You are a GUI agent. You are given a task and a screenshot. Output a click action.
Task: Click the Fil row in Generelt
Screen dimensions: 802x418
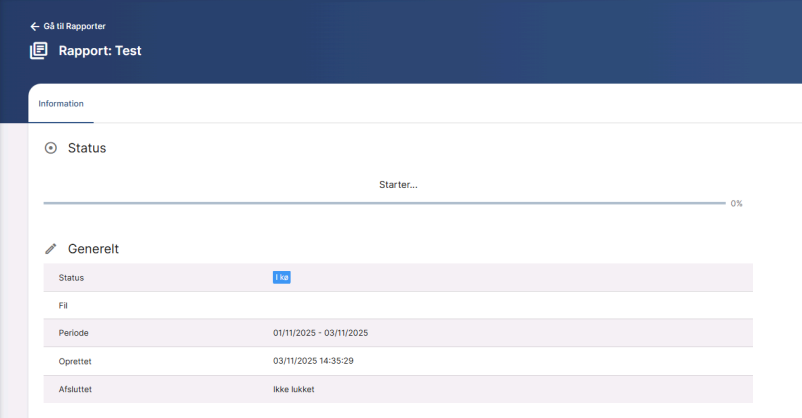point(64,305)
